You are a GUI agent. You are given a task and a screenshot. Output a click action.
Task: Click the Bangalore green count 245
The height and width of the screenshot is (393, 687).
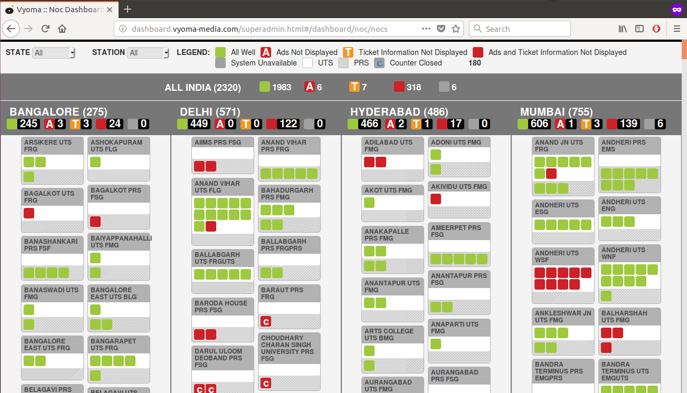point(28,124)
